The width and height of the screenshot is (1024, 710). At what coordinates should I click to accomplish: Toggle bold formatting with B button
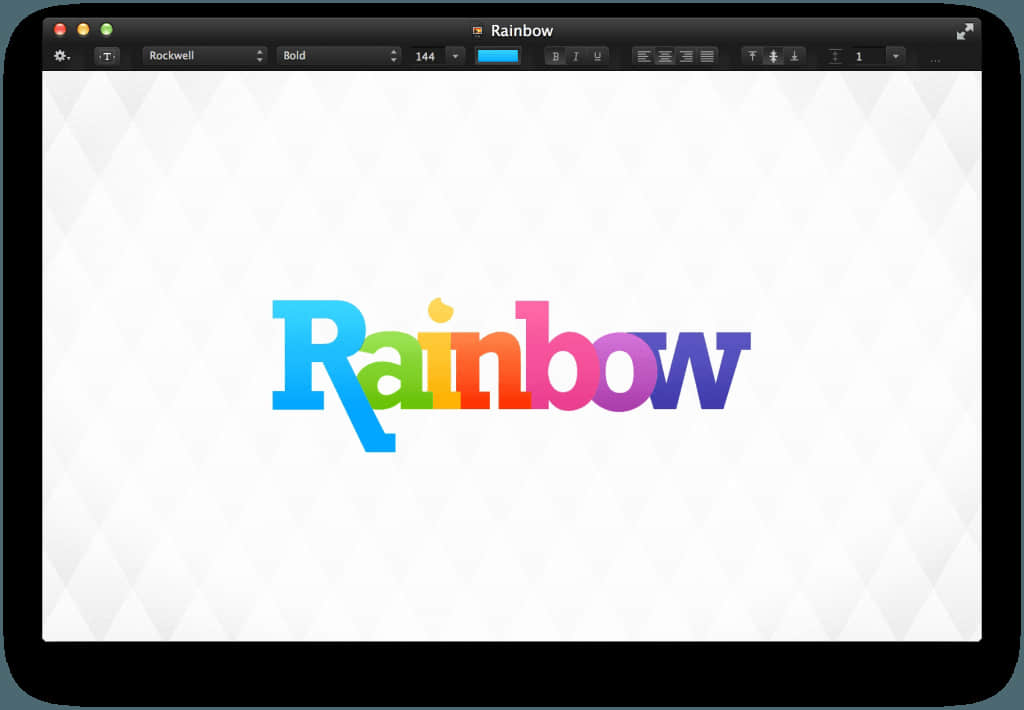point(556,56)
